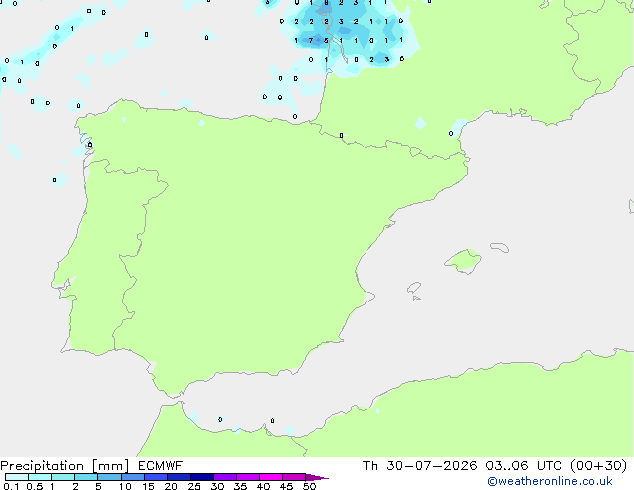Click the "Th 30-07-2026" date text
634x490 pixels.
coord(420,466)
